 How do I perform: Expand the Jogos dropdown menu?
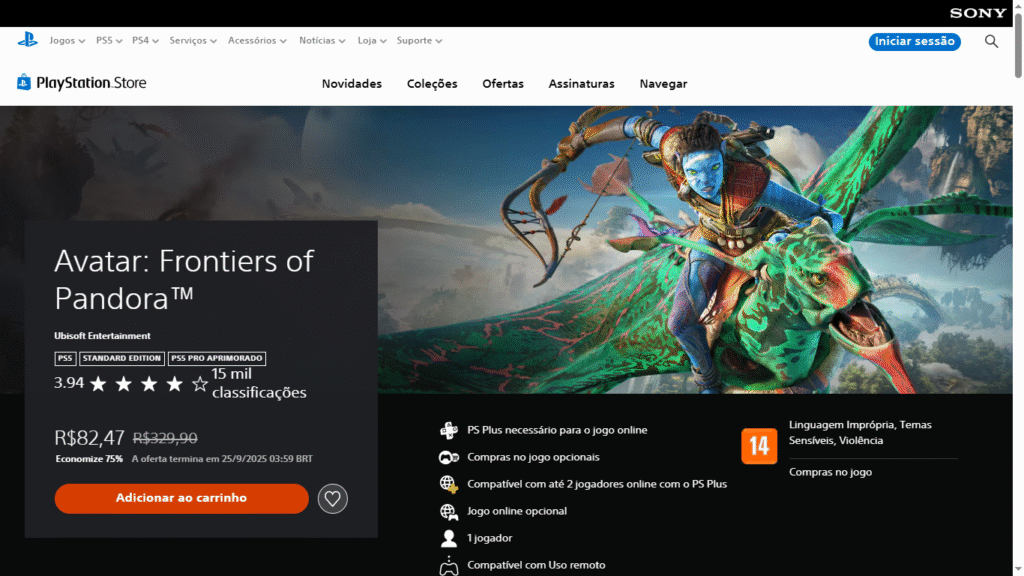tap(67, 40)
